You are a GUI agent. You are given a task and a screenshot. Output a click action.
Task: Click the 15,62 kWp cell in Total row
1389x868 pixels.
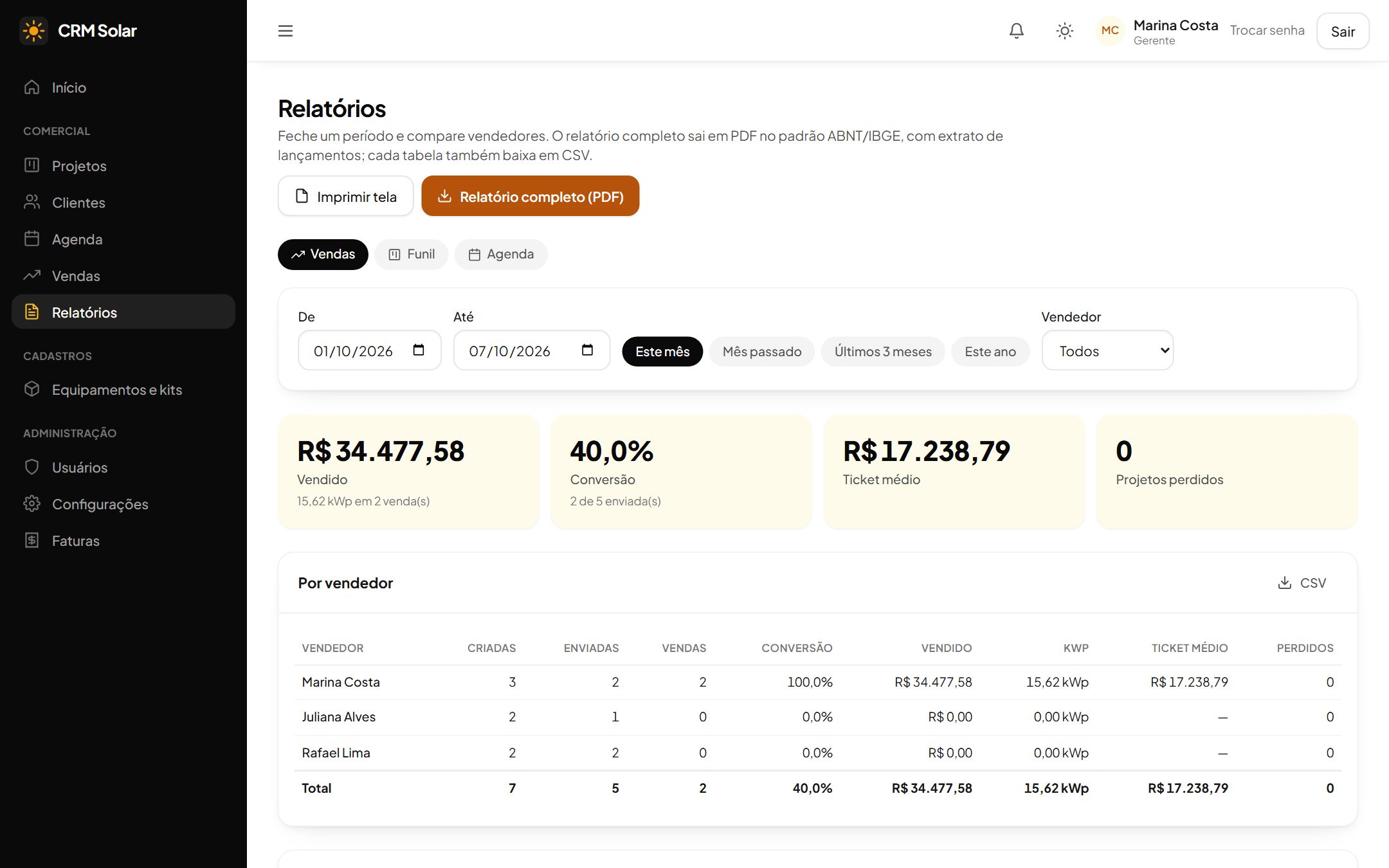tap(1056, 788)
